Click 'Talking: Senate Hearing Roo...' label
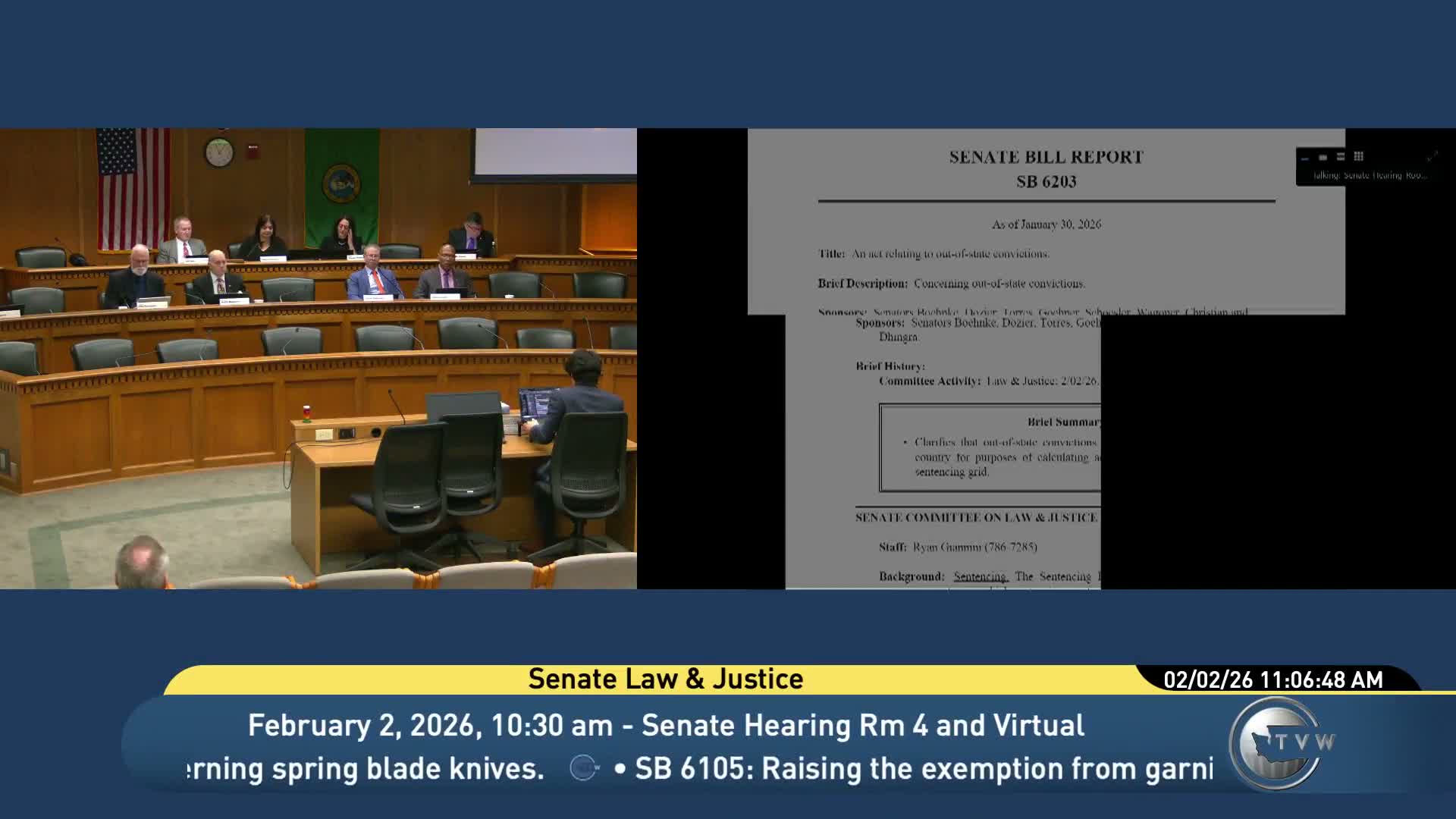 point(1370,176)
